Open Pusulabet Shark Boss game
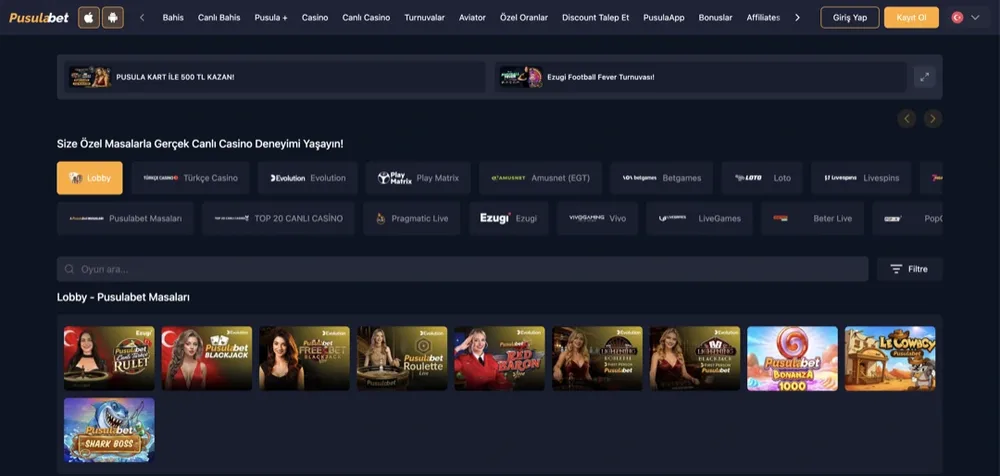Screen dimensions: 1000x476 pyautogui.click(x=109, y=430)
